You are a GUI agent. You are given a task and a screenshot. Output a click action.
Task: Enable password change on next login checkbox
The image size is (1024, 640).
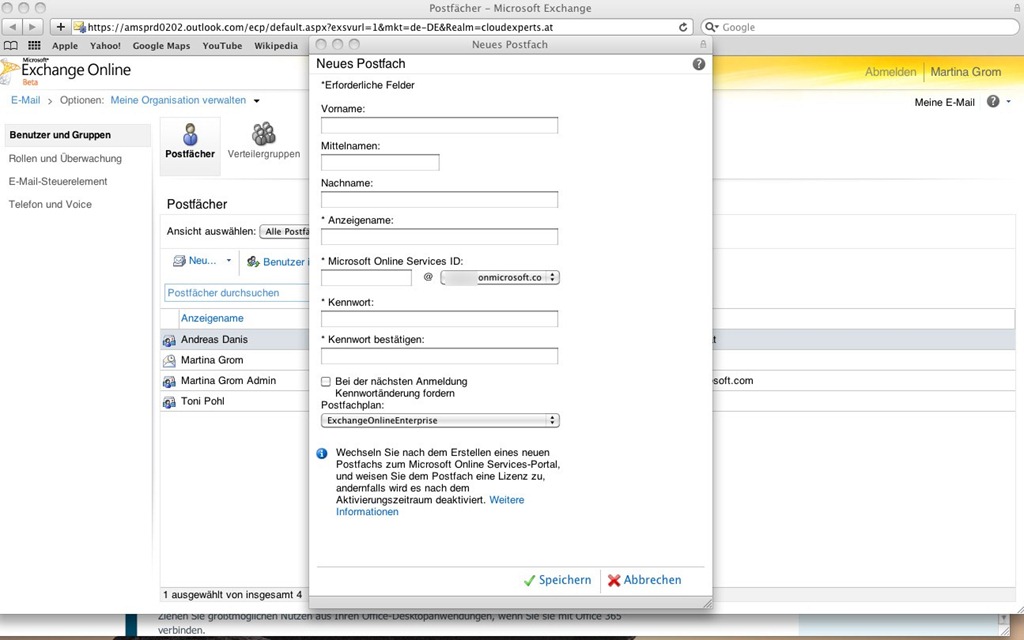pos(326,382)
